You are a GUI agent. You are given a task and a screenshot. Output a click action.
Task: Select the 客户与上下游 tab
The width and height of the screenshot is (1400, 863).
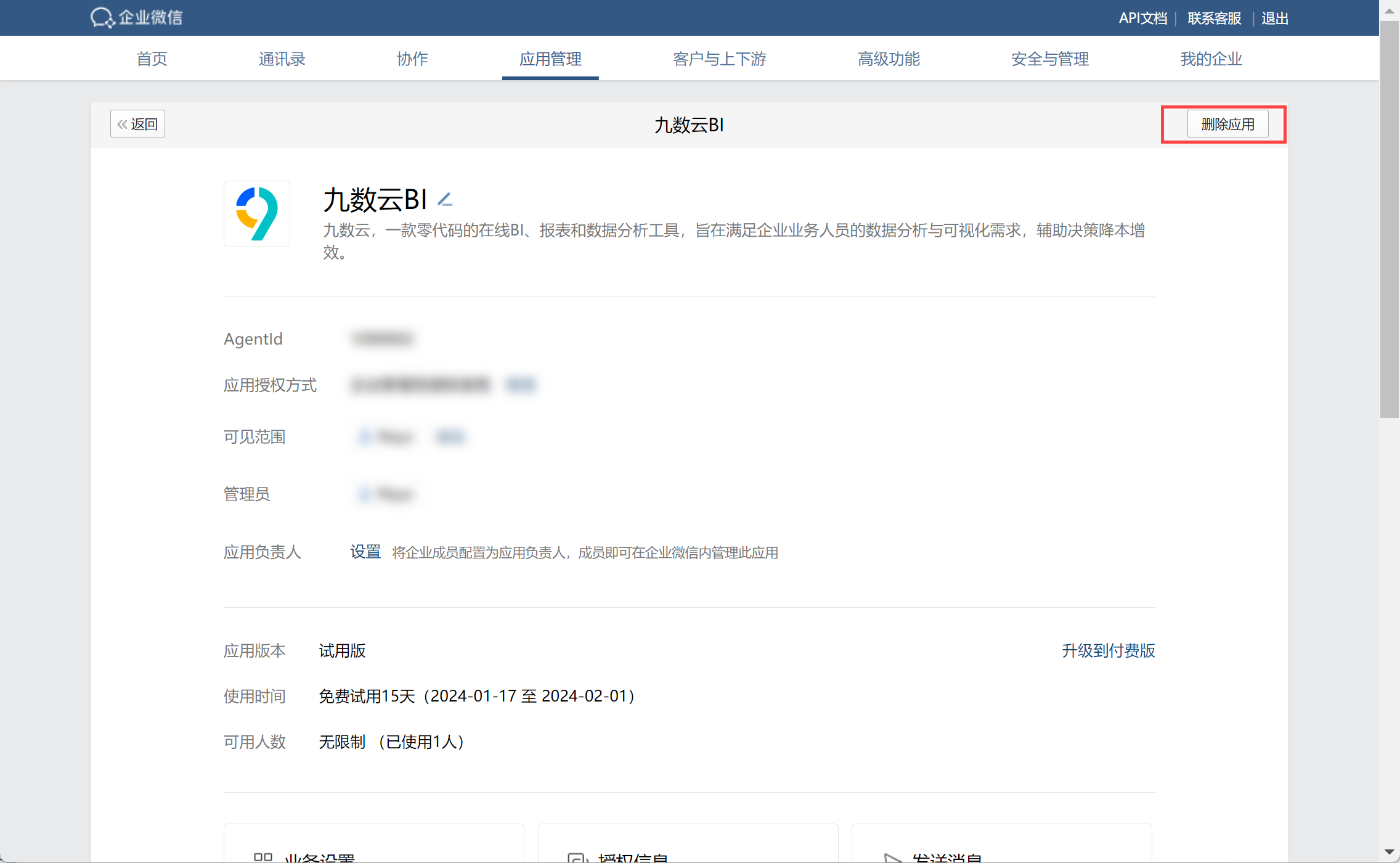coord(719,59)
